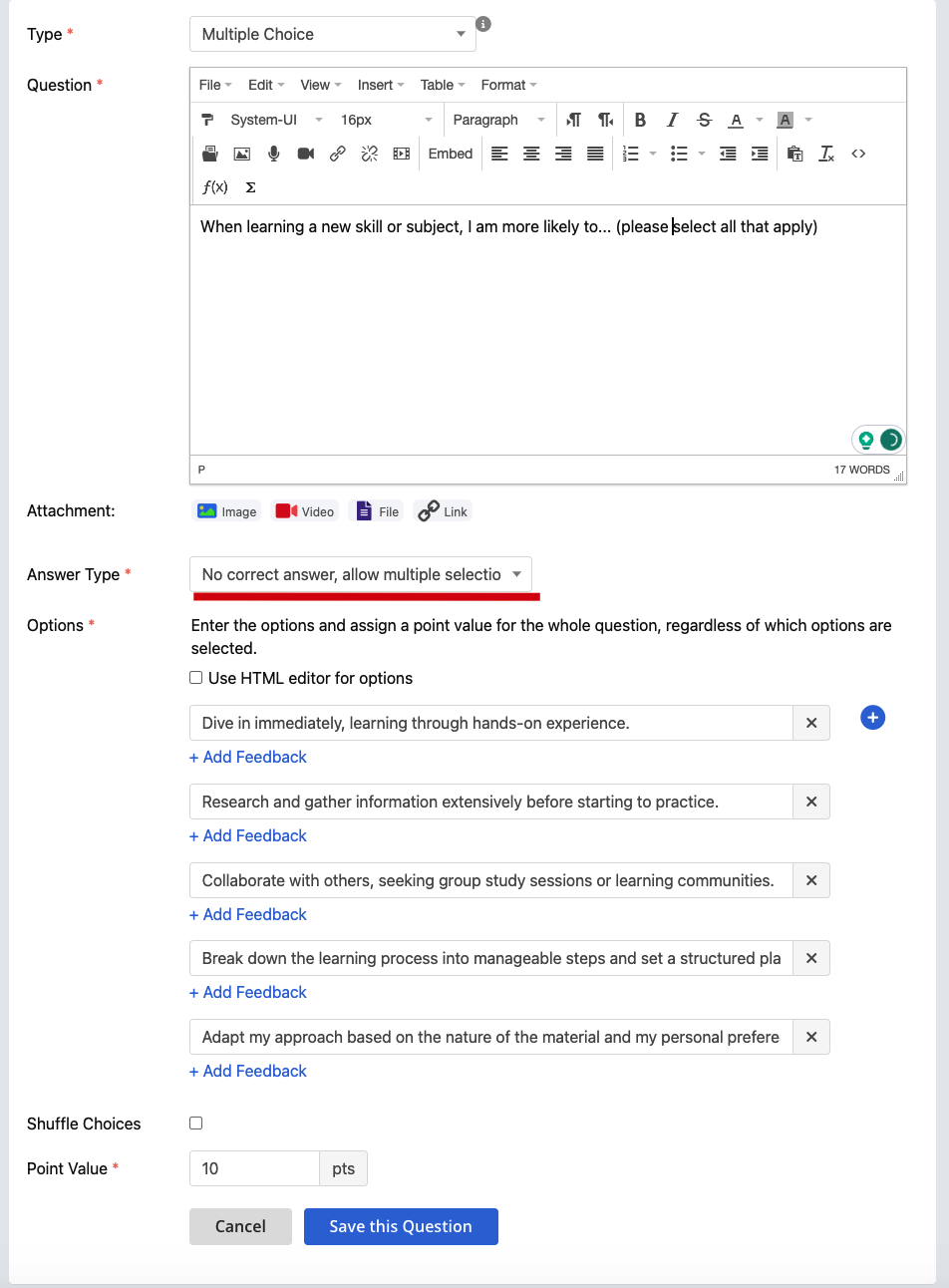Add Feedback for the first option
949x1288 pixels.
pos(248,757)
